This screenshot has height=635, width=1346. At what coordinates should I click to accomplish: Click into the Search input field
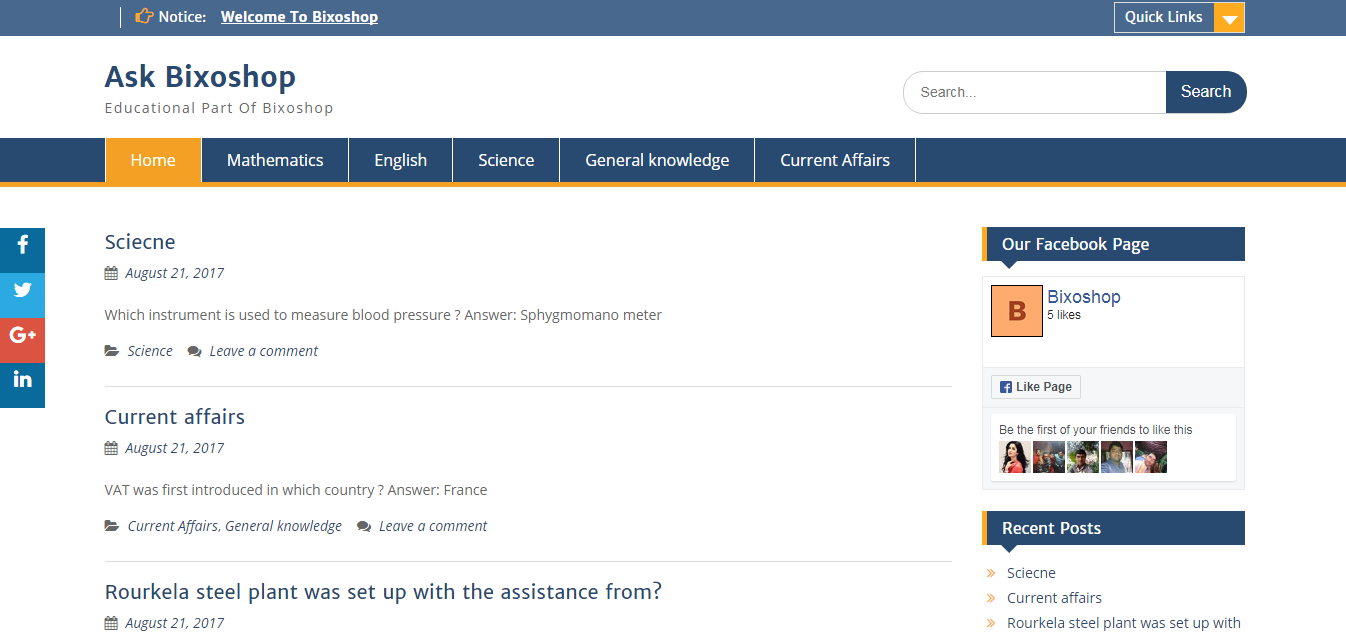point(1035,92)
